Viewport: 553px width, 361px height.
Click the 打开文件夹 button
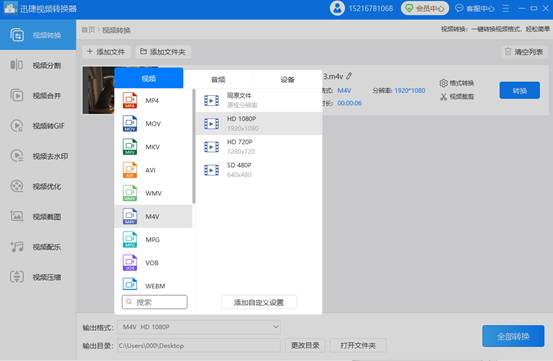point(358,345)
